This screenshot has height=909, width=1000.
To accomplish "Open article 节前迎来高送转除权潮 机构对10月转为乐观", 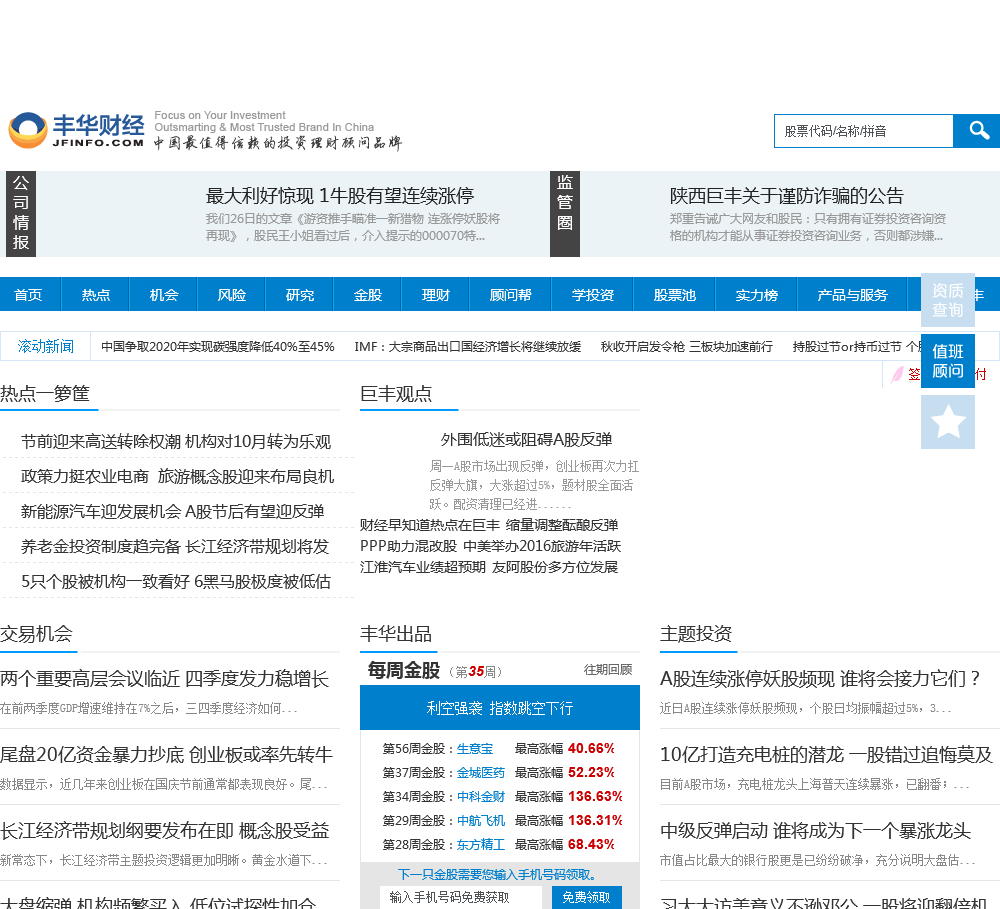I will (176, 441).
